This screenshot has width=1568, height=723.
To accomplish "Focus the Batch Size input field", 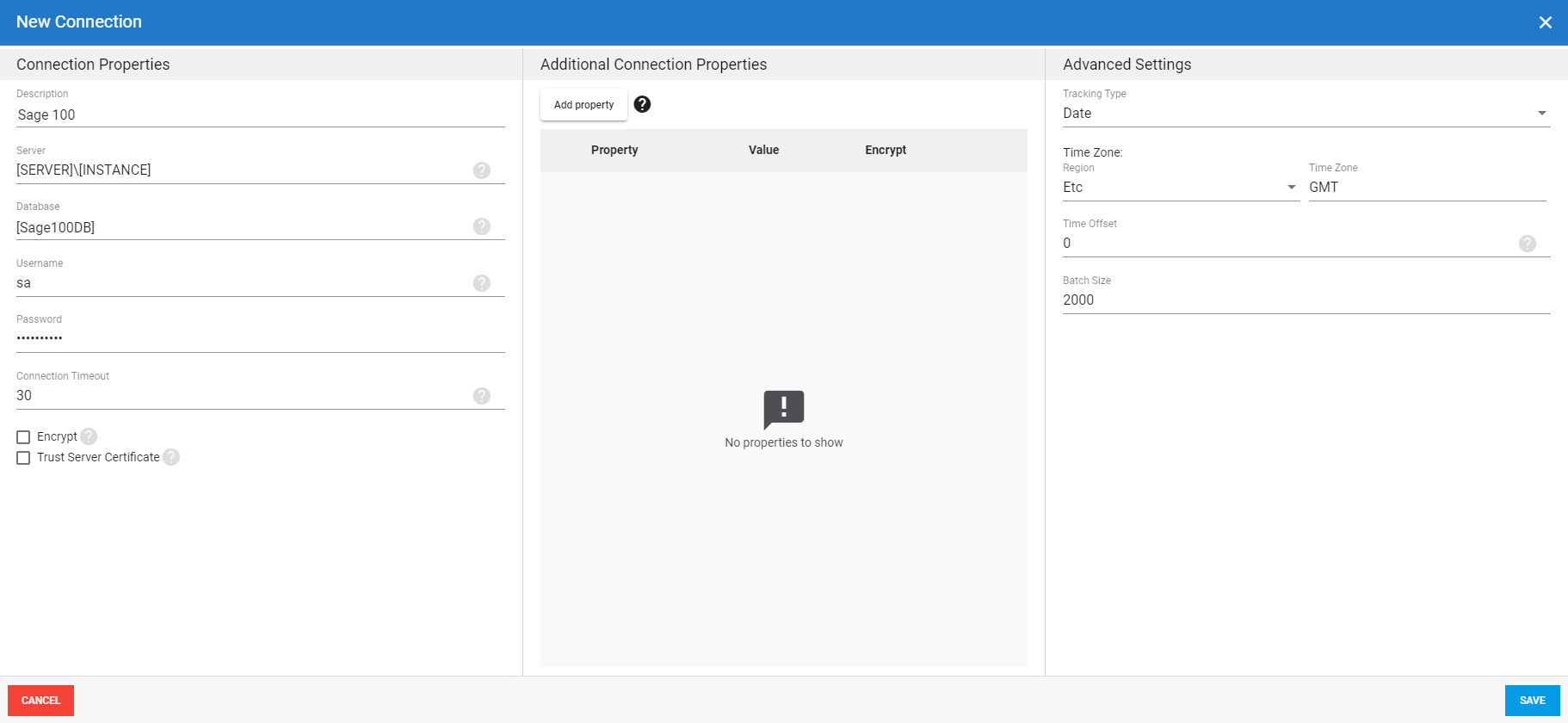I will (x=1306, y=300).
